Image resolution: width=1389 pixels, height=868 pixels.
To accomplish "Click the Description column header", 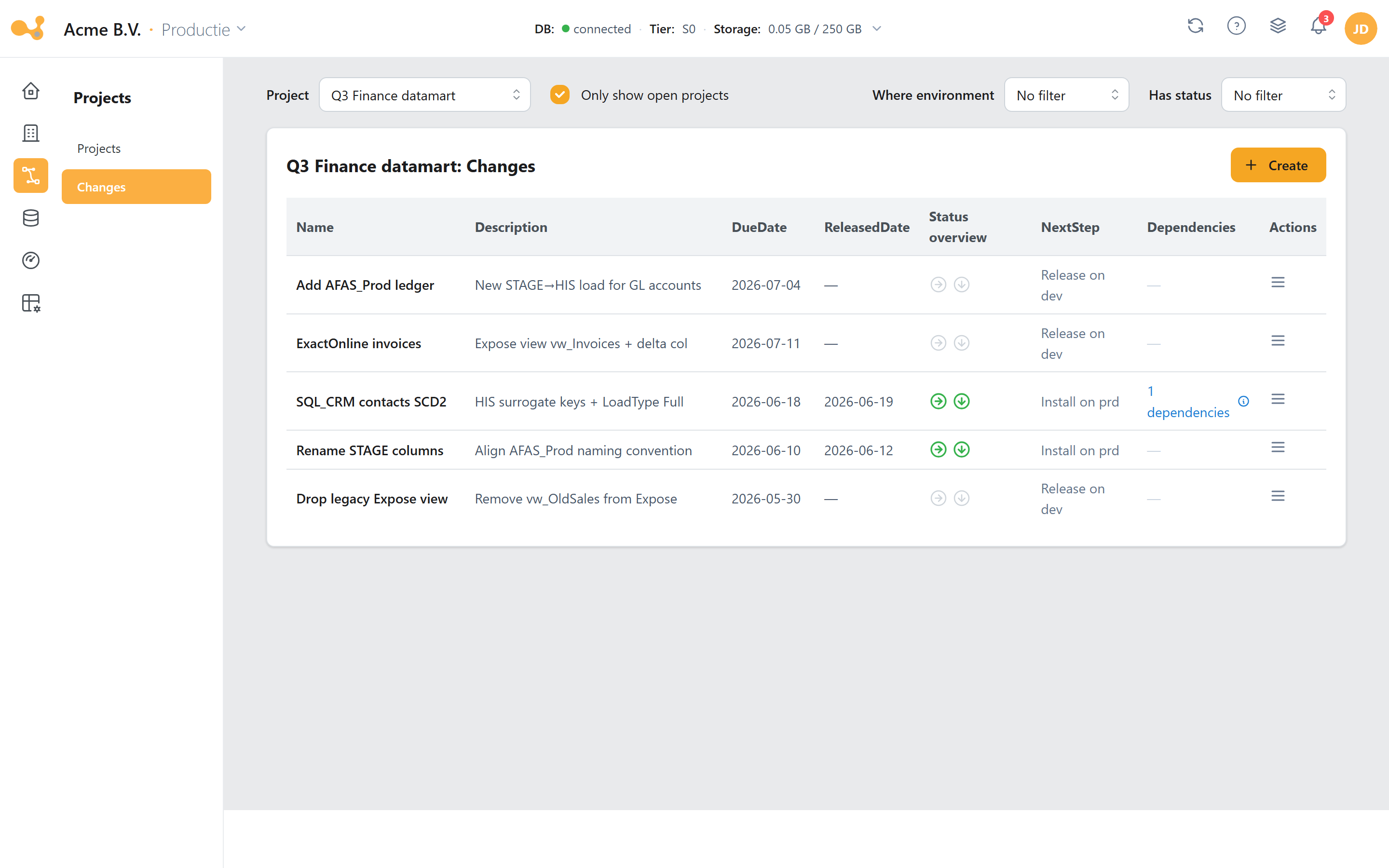I will (x=510, y=227).
